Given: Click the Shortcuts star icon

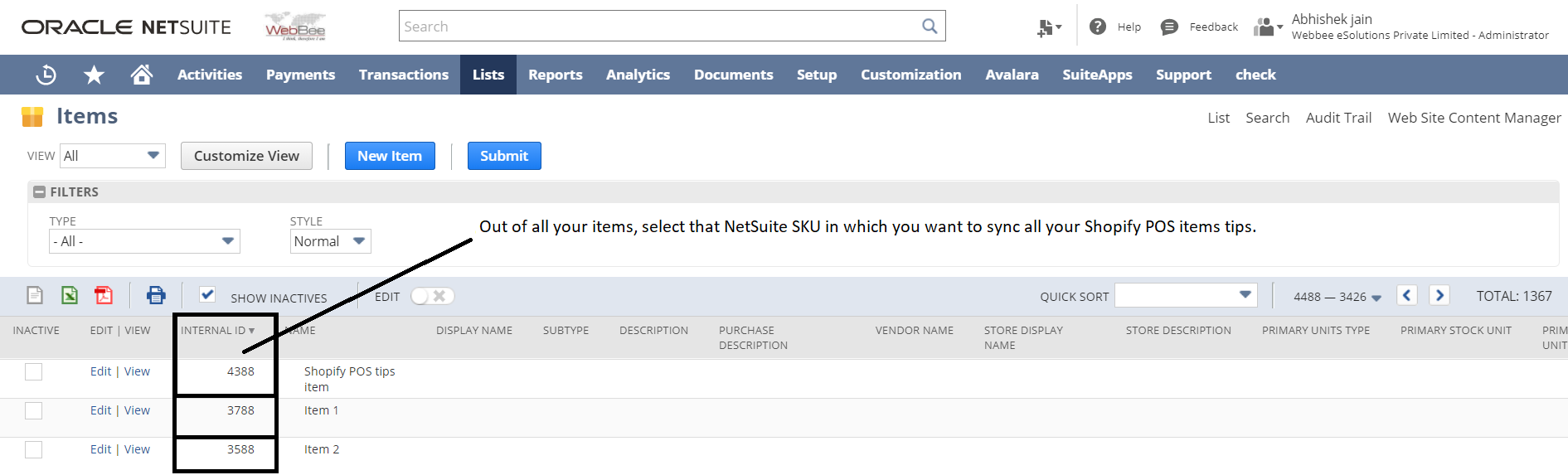Looking at the screenshot, I should coord(94,75).
